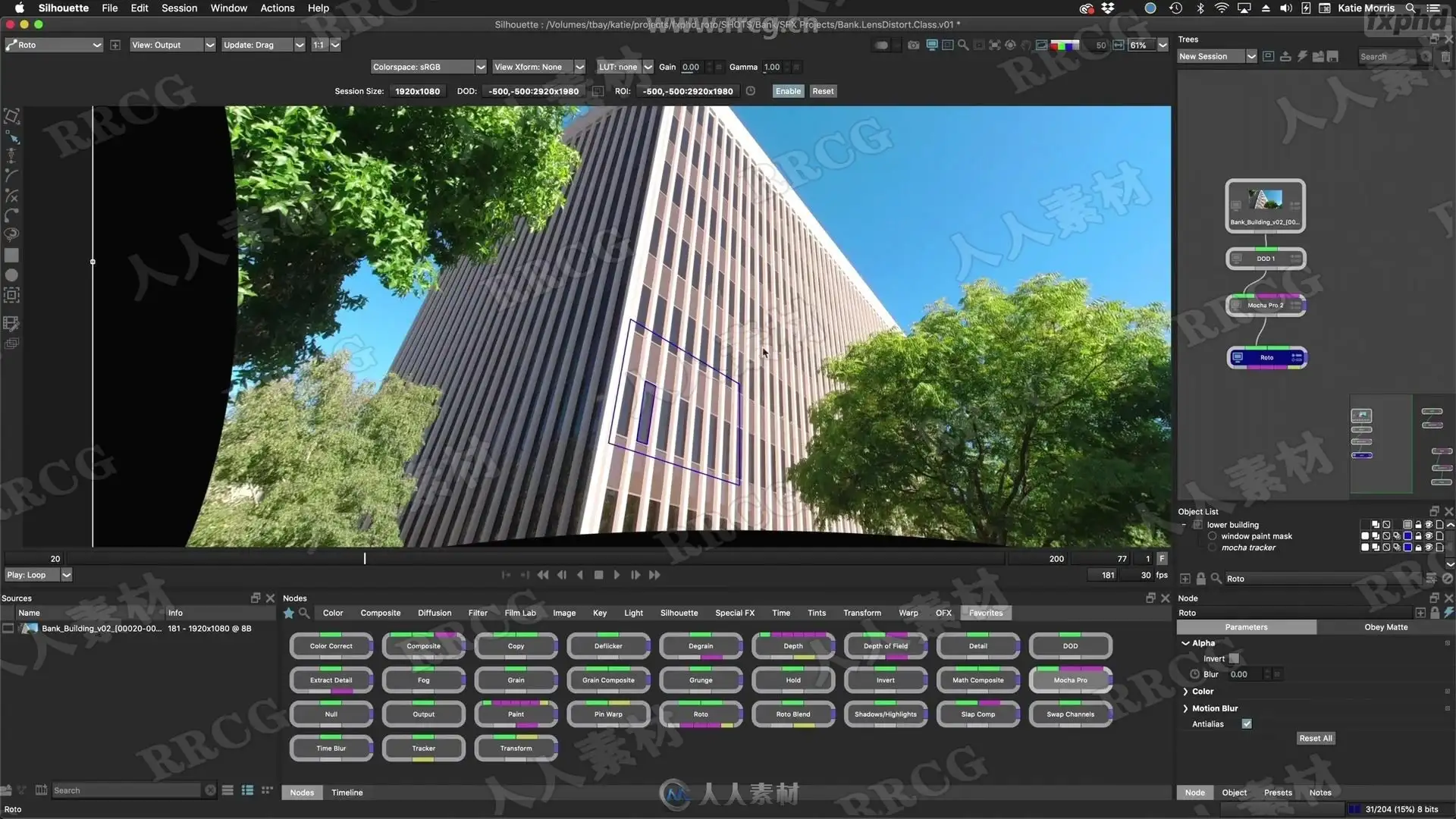
Task: Toggle the Antialias checkbox
Action: [1247, 724]
